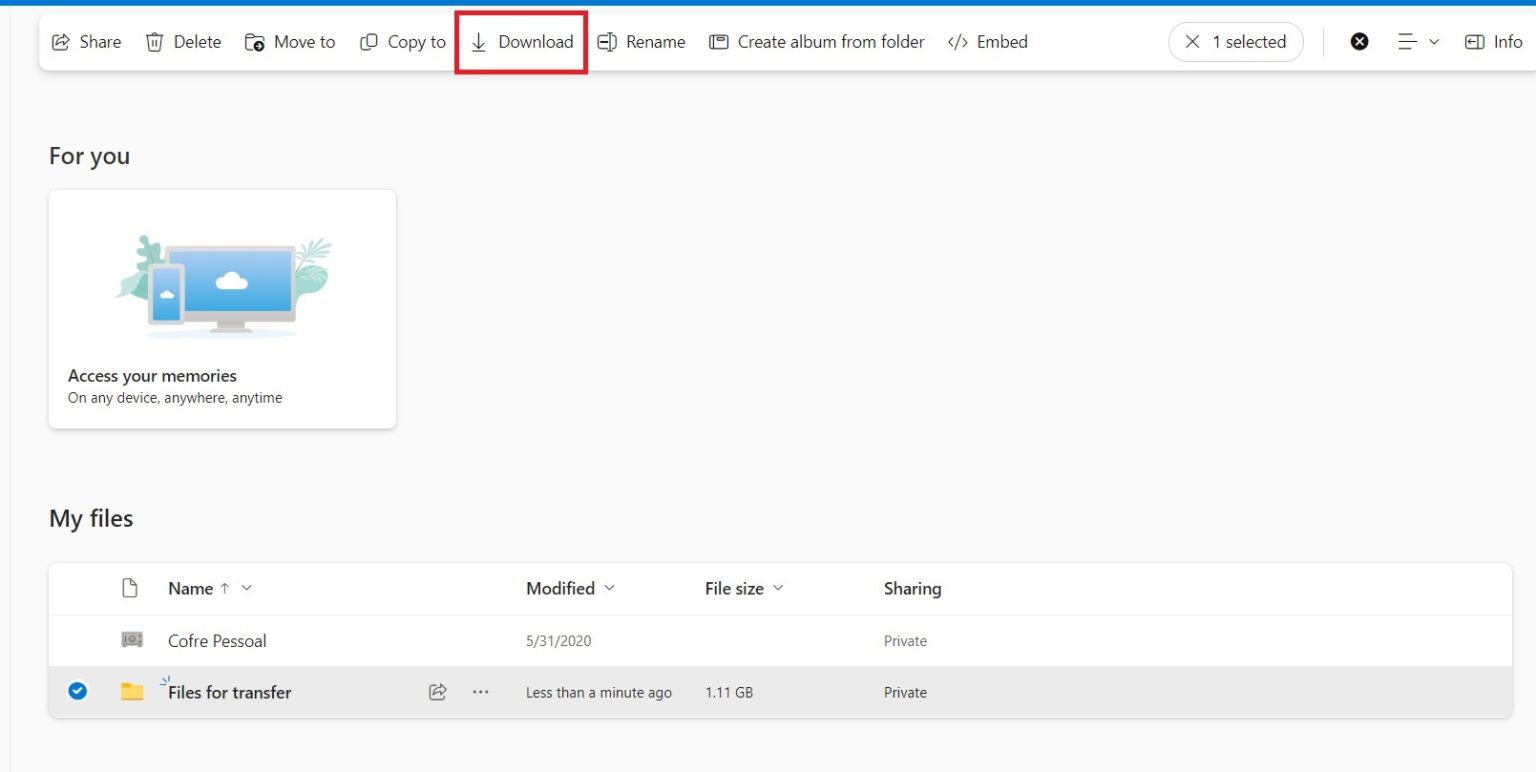1536x772 pixels.
Task: Dismiss selection with 1 selected button
Action: point(1236,41)
